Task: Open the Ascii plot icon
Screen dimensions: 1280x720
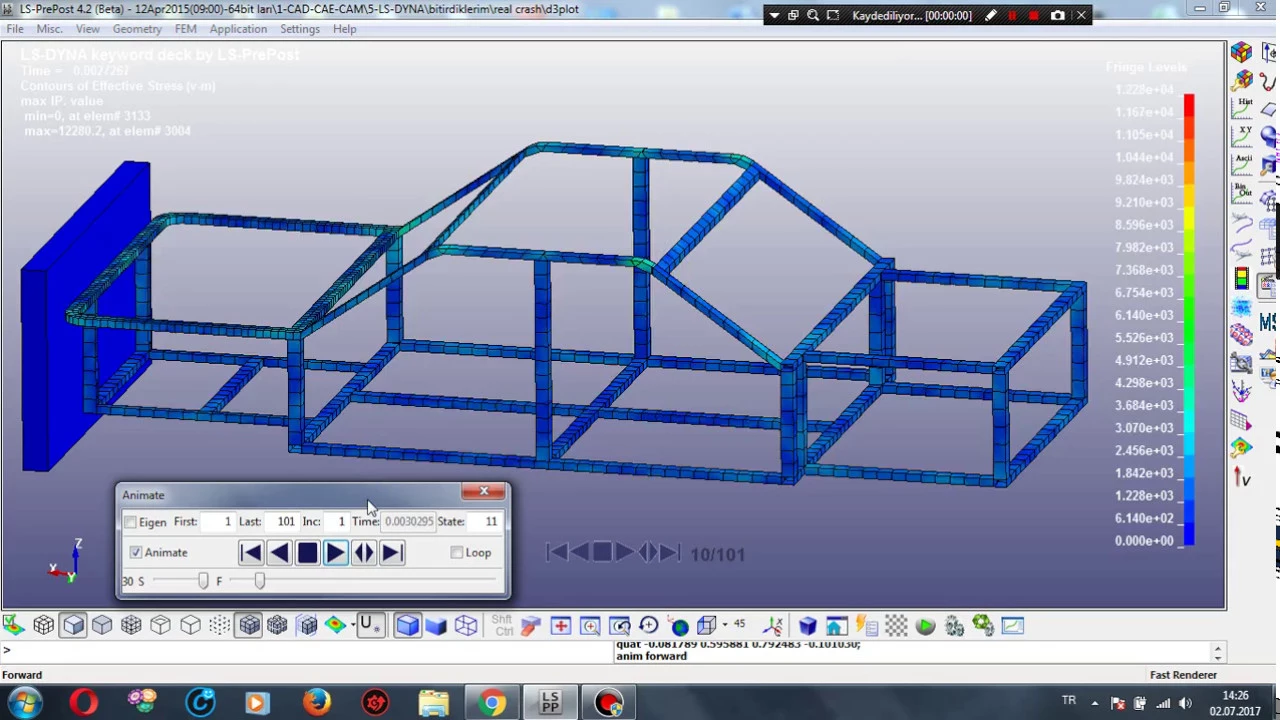Action: [x=1243, y=165]
